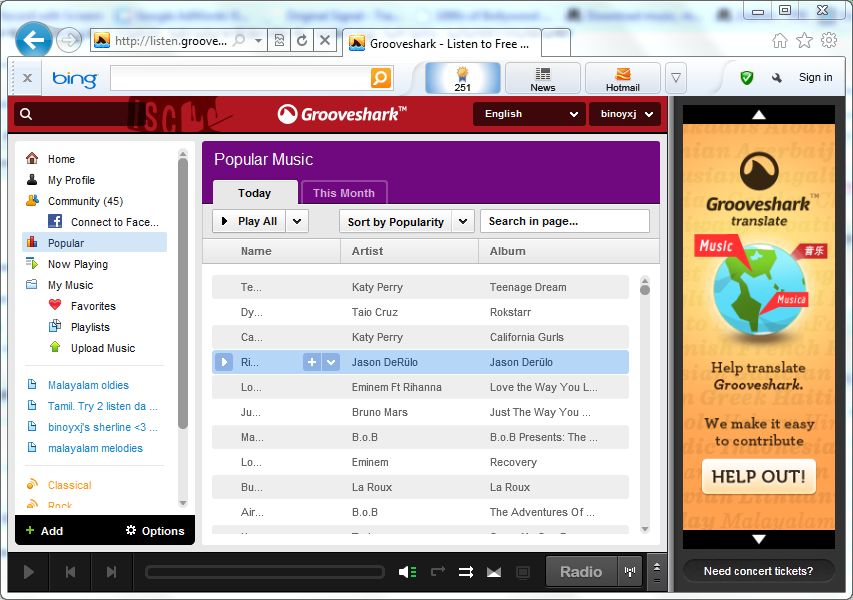853x600 pixels.
Task: Toggle the repeat loop icon
Action: (x=438, y=571)
